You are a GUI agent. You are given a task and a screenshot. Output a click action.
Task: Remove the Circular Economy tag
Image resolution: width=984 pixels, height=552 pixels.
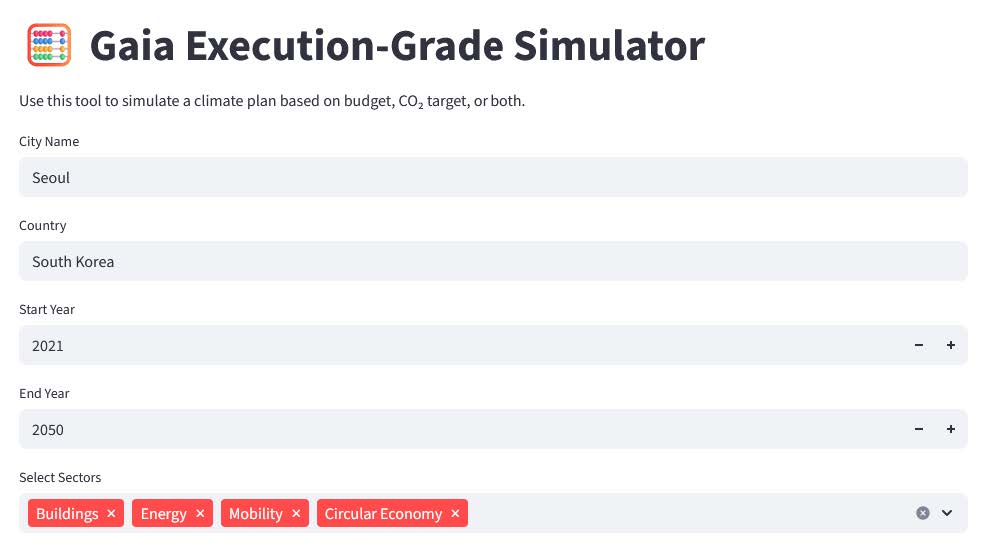[x=455, y=514]
